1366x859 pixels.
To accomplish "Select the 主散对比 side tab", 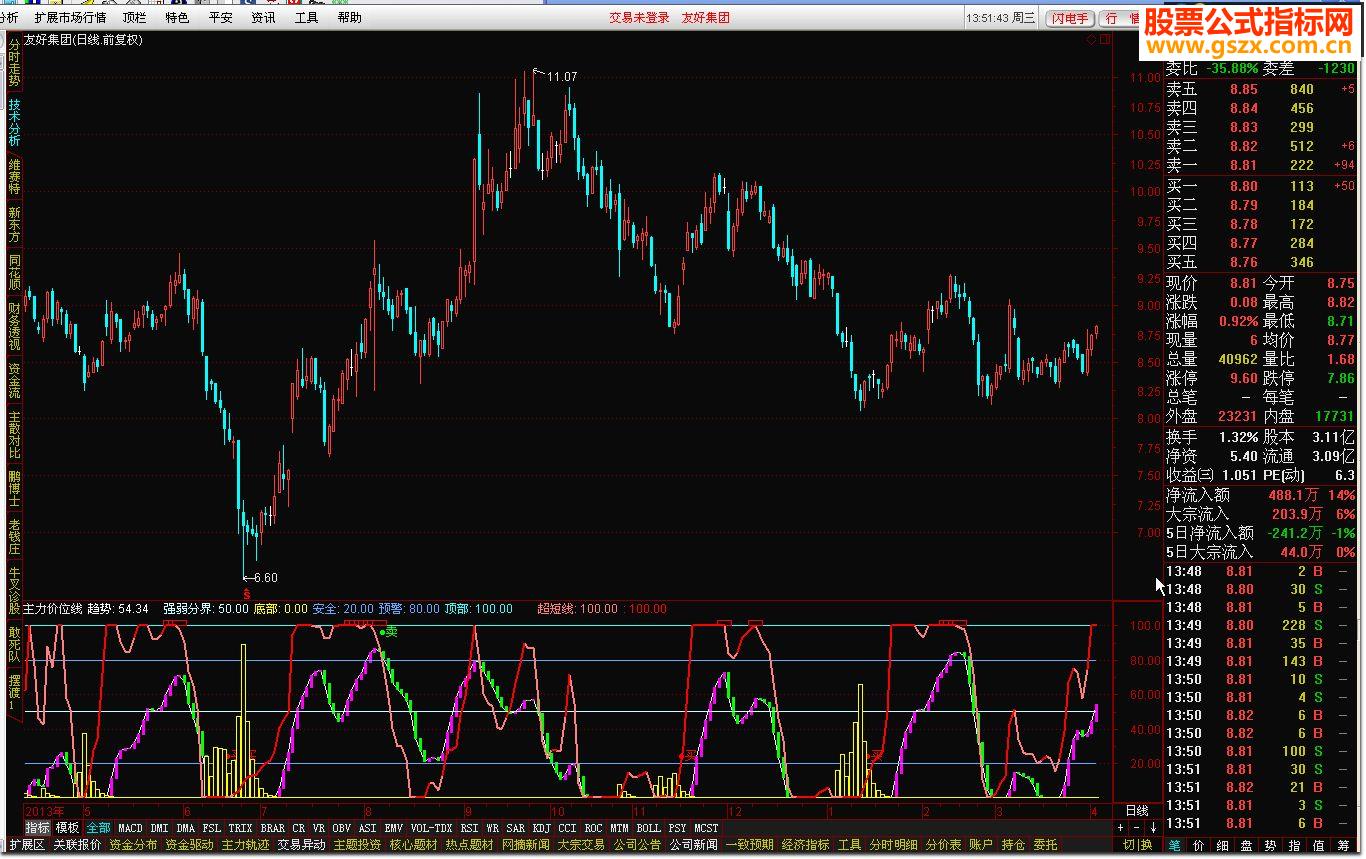I will point(14,435).
